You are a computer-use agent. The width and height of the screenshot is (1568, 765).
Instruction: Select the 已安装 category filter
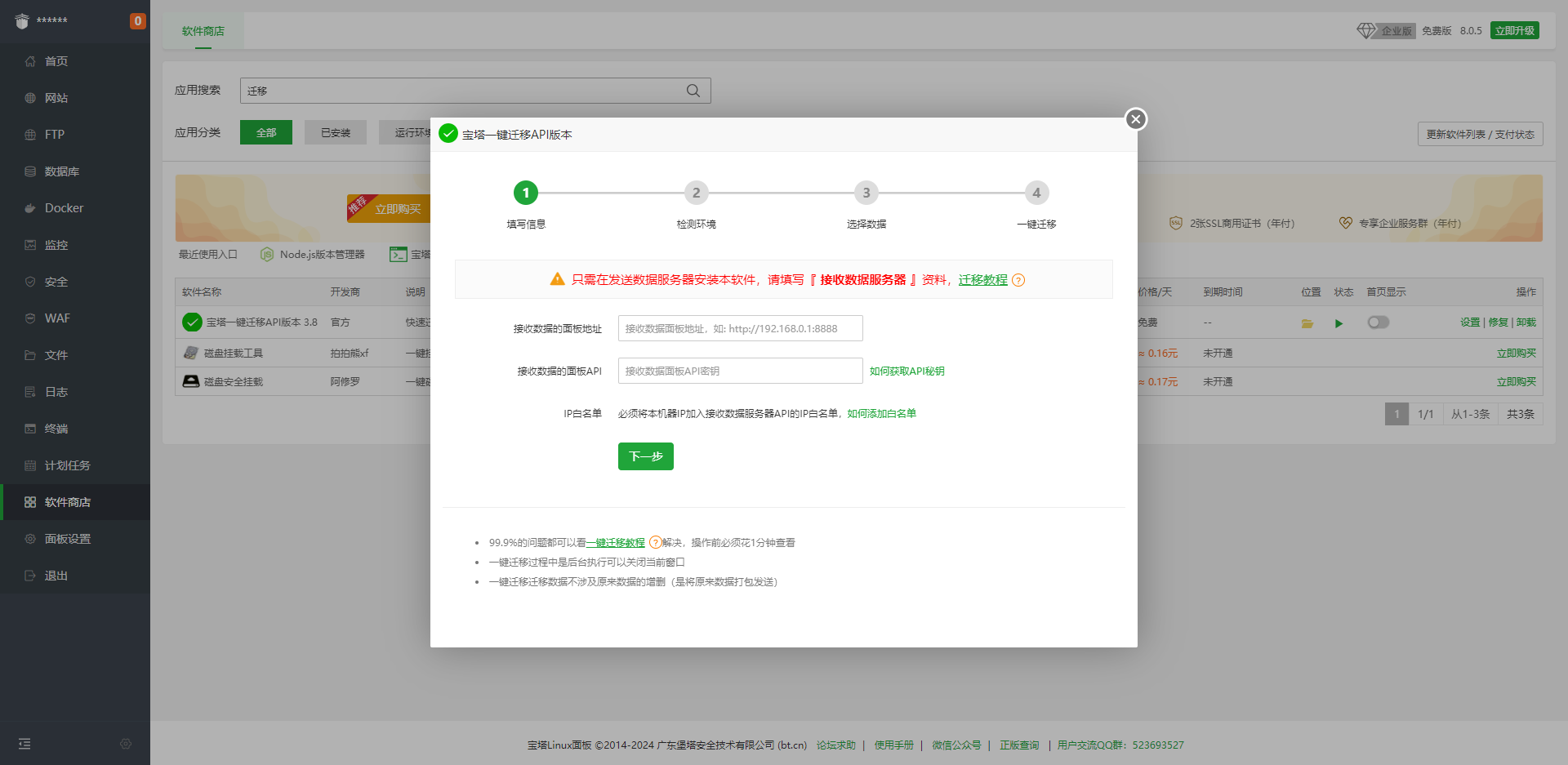336,132
